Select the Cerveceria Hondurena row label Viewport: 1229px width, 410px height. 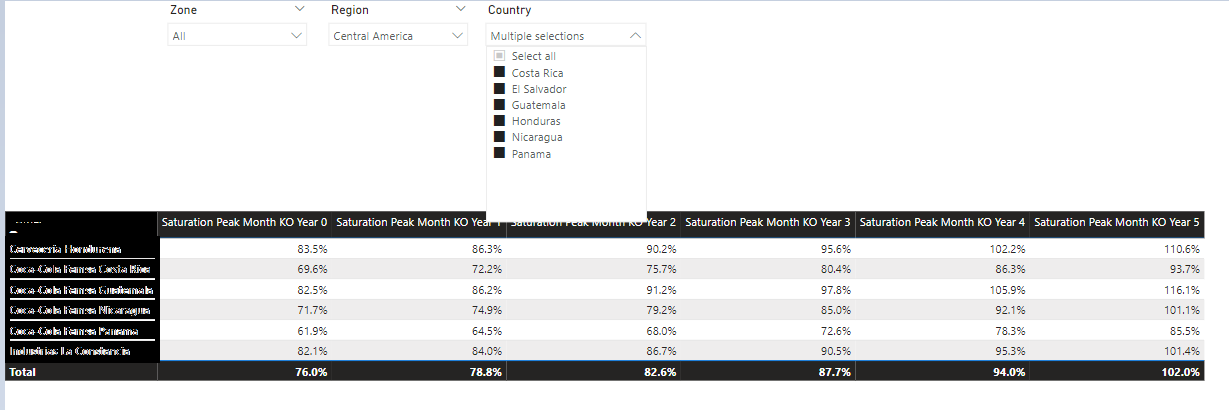coord(65,248)
